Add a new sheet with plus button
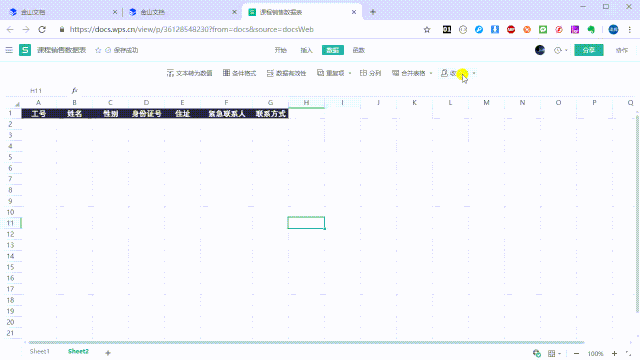Image resolution: width=640 pixels, height=360 pixels. tap(108, 353)
